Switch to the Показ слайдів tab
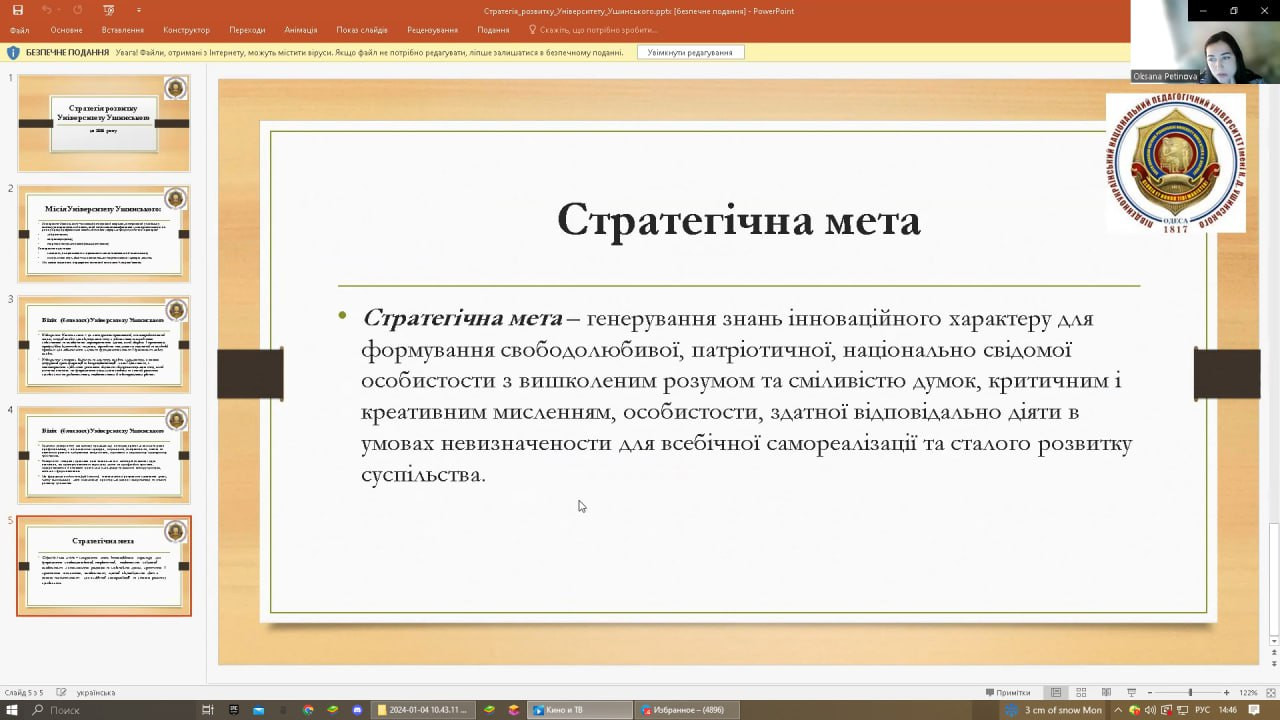 [x=362, y=30]
